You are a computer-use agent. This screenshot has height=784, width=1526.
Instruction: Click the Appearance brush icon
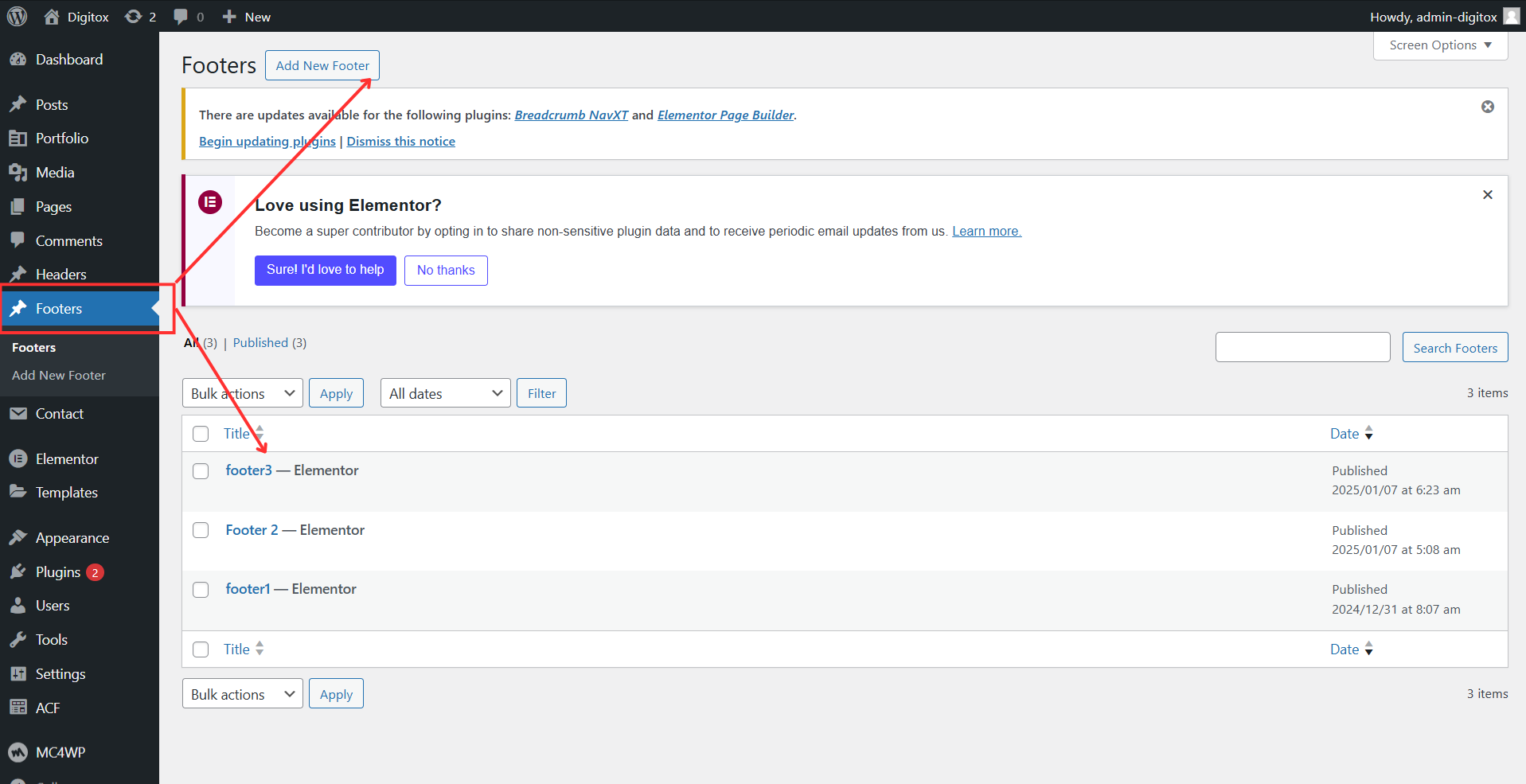[x=18, y=538]
